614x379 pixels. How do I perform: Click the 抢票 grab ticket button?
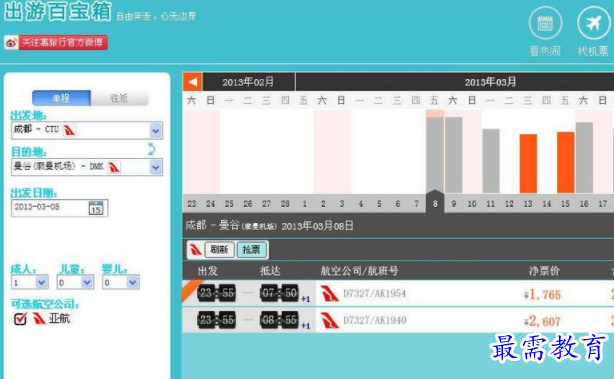[x=251, y=250]
